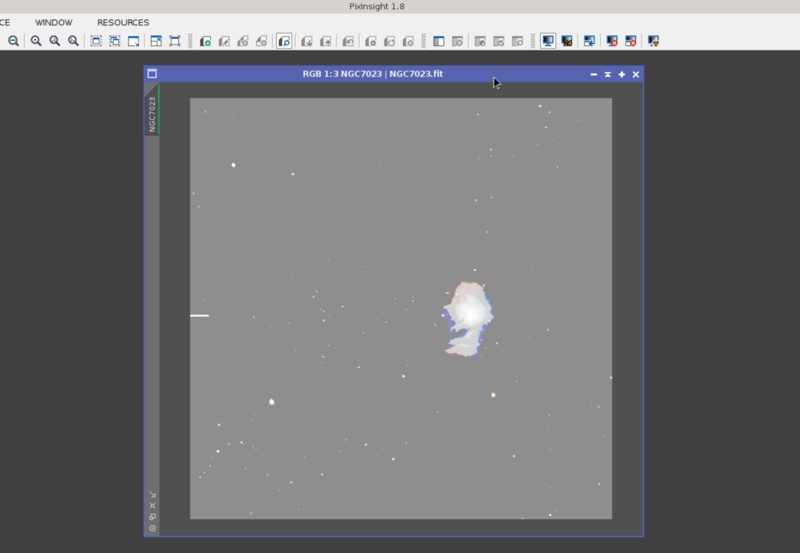Close the NGC7023.fit image window
Screen dimensions: 800x553
click(x=636, y=74)
